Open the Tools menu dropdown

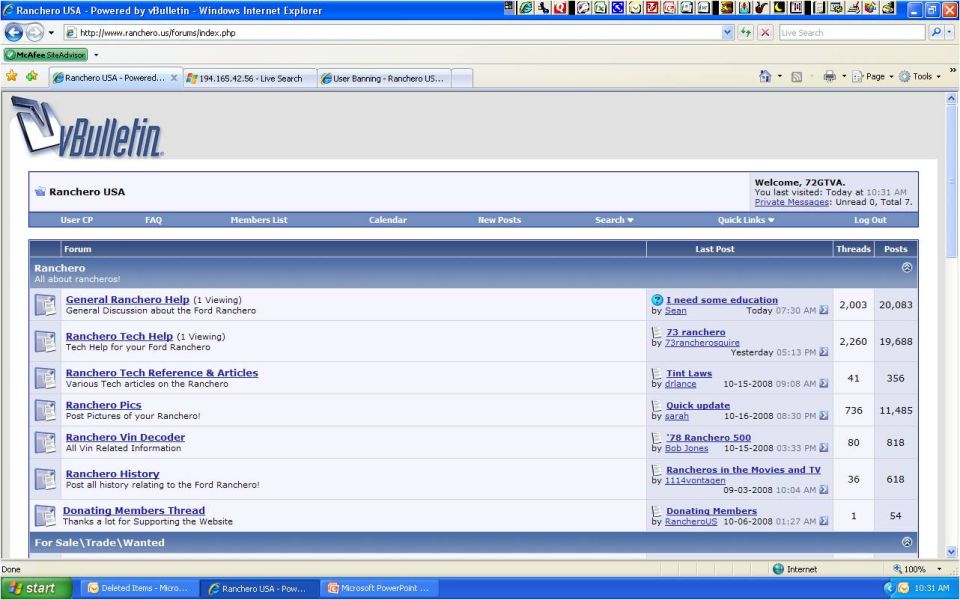[920, 77]
